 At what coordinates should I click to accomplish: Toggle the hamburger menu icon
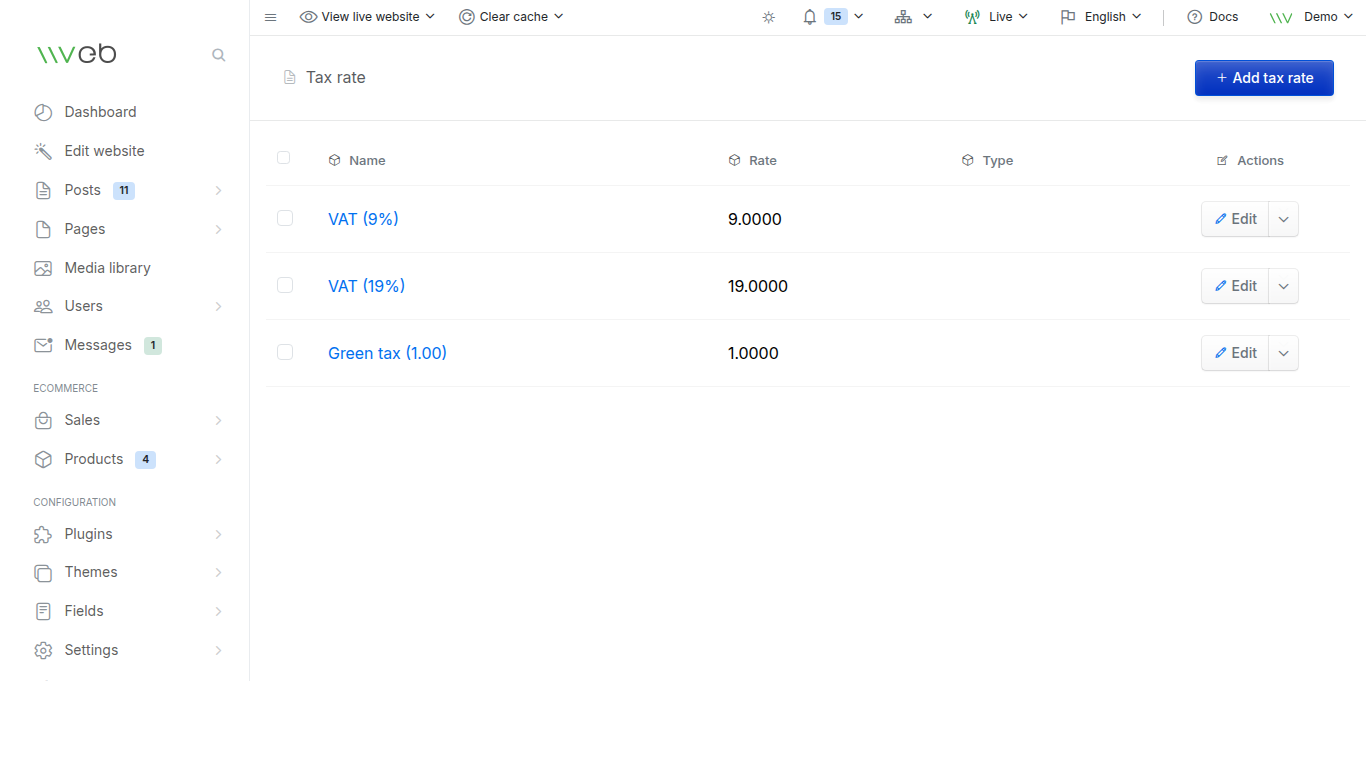pos(270,17)
